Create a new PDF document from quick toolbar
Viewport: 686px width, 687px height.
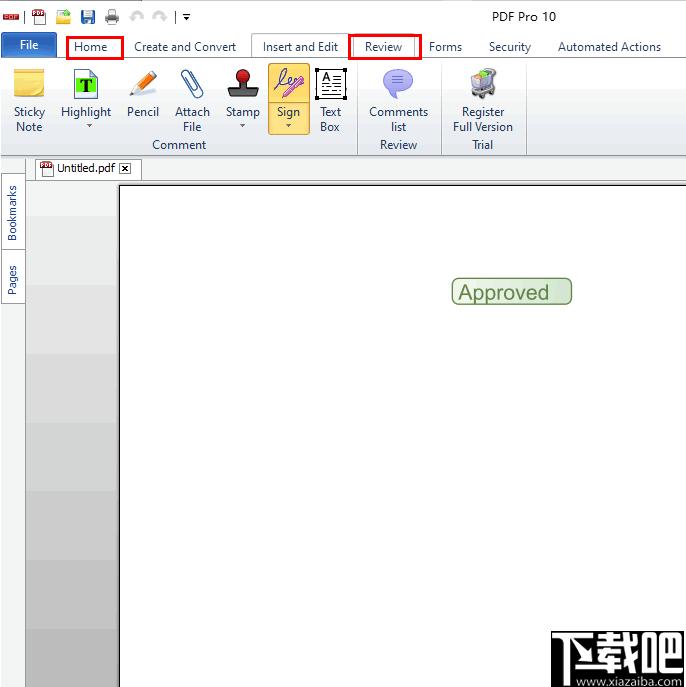click(x=39, y=17)
